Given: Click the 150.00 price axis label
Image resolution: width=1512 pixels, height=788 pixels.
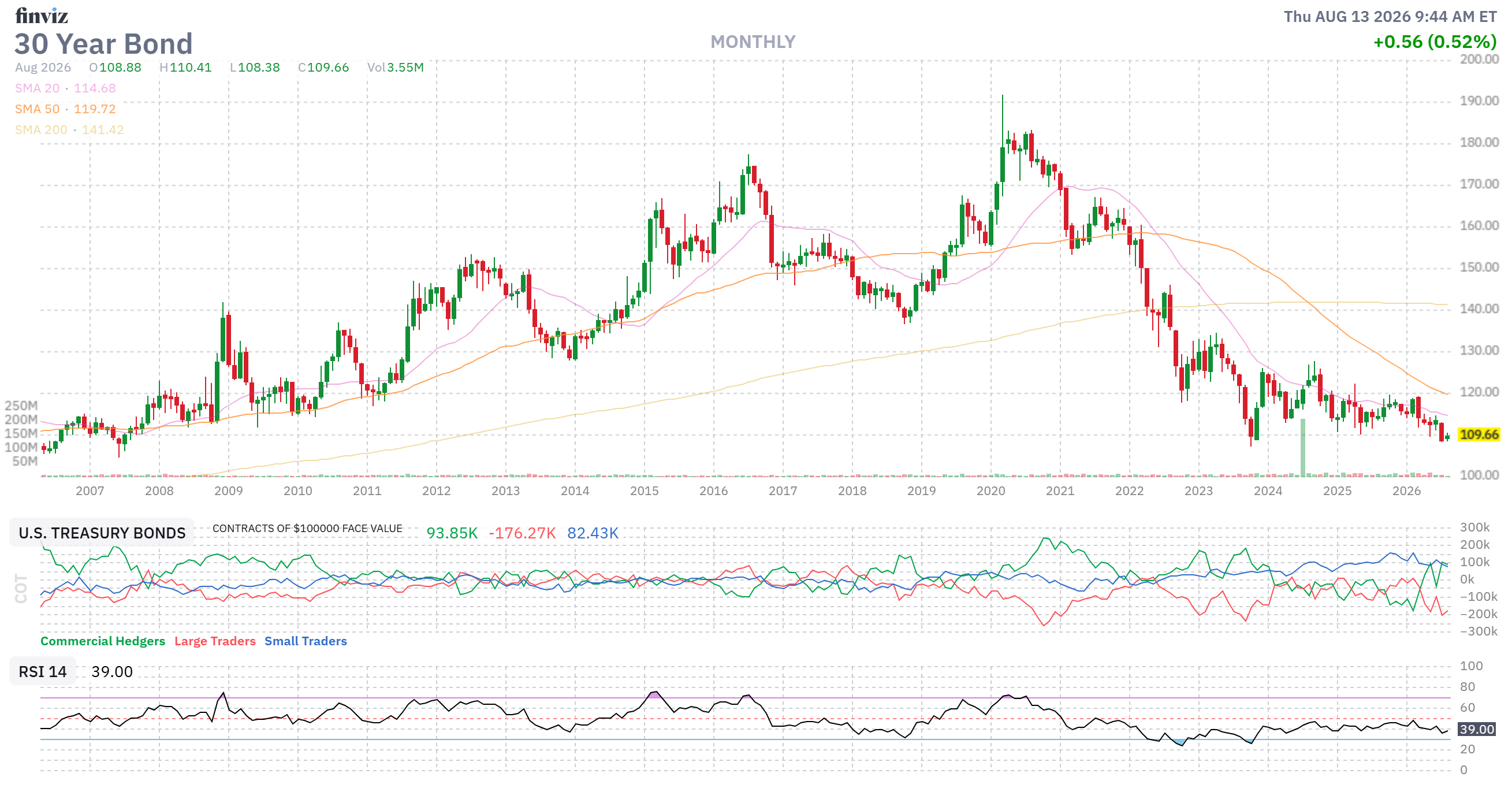Looking at the screenshot, I should pyautogui.click(x=1479, y=267).
